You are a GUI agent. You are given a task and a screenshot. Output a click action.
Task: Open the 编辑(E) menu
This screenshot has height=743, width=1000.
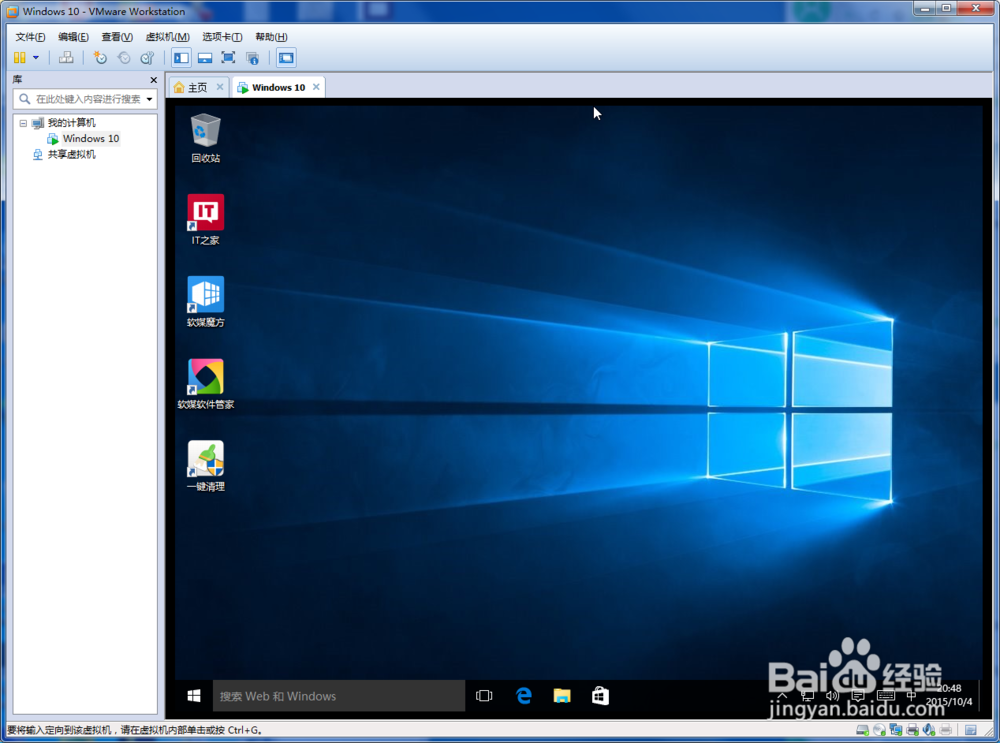click(73, 37)
